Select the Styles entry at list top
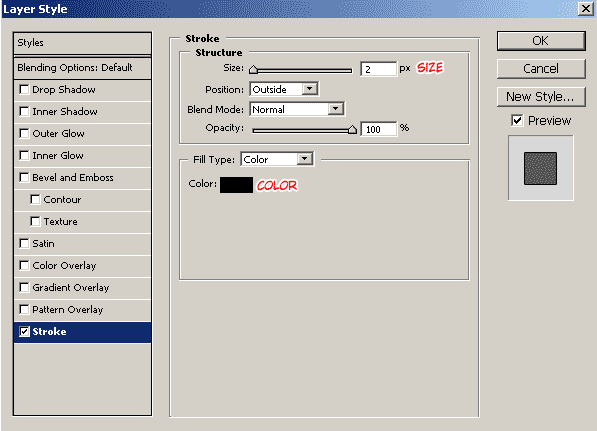Viewport: 597px width, 431px height. pos(83,43)
